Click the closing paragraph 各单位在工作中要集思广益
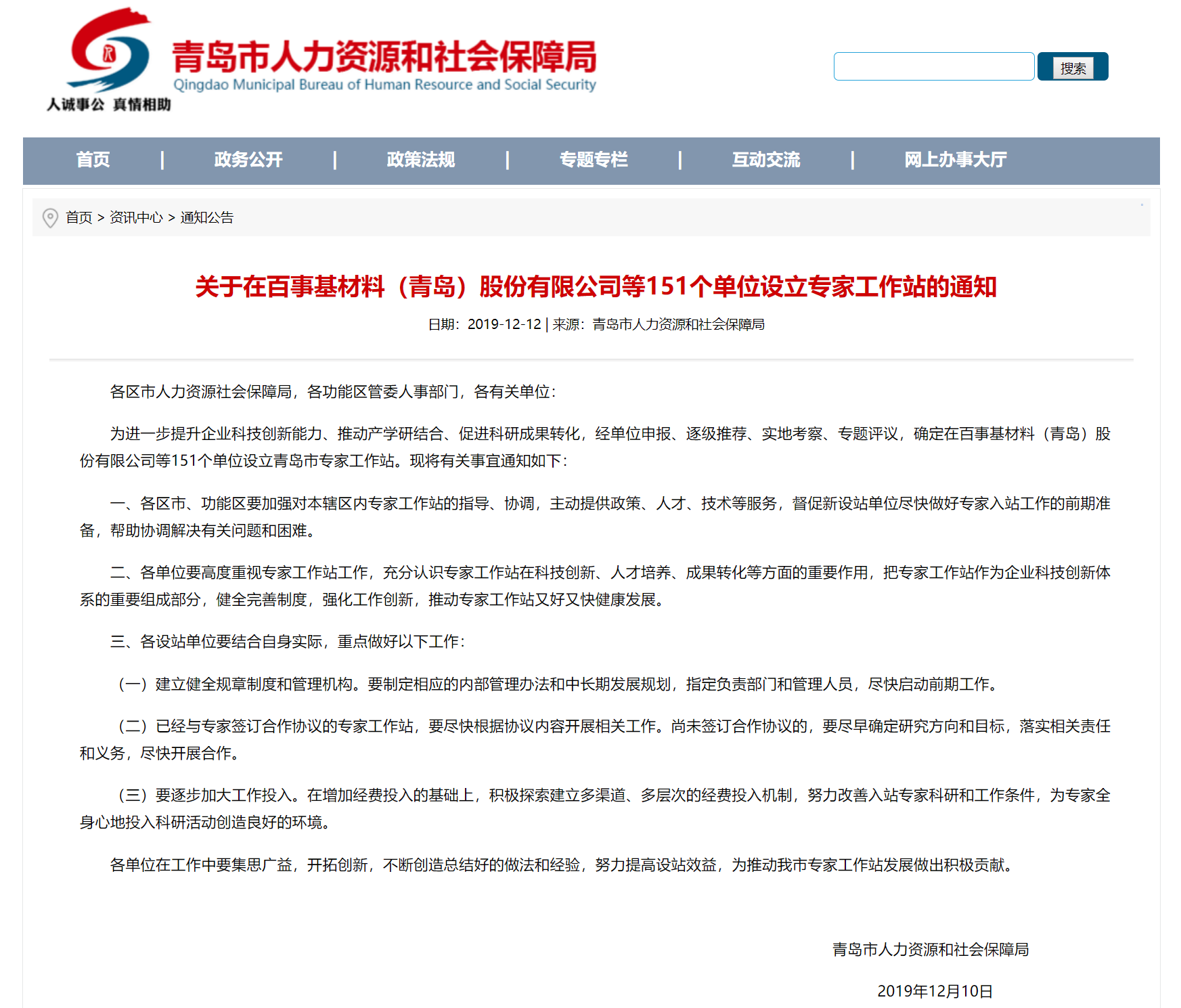 click(564, 865)
